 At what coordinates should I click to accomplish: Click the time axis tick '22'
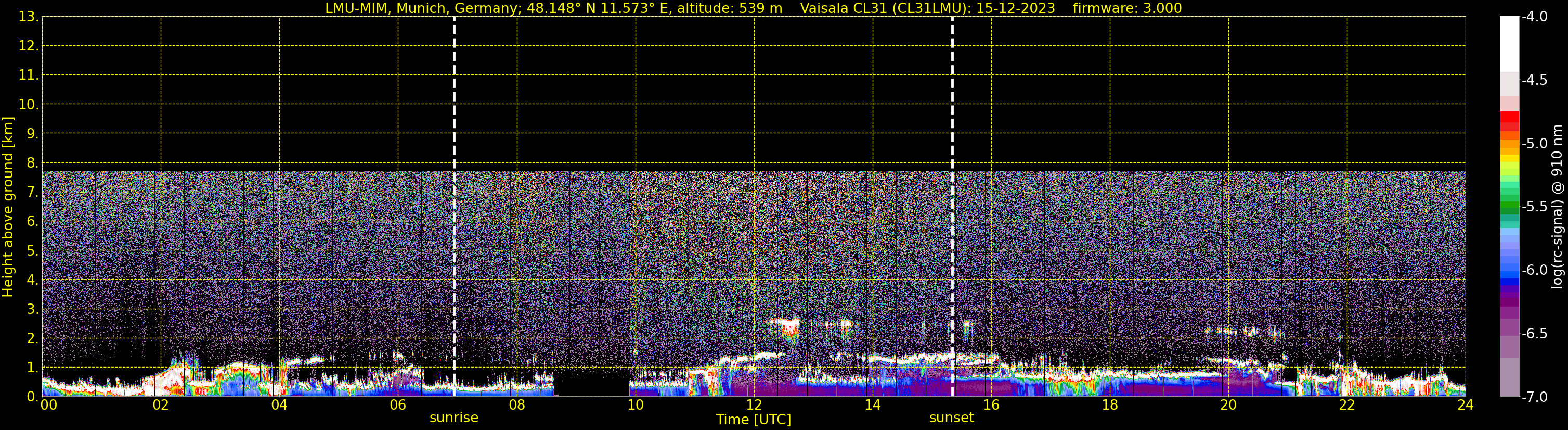(x=1347, y=405)
